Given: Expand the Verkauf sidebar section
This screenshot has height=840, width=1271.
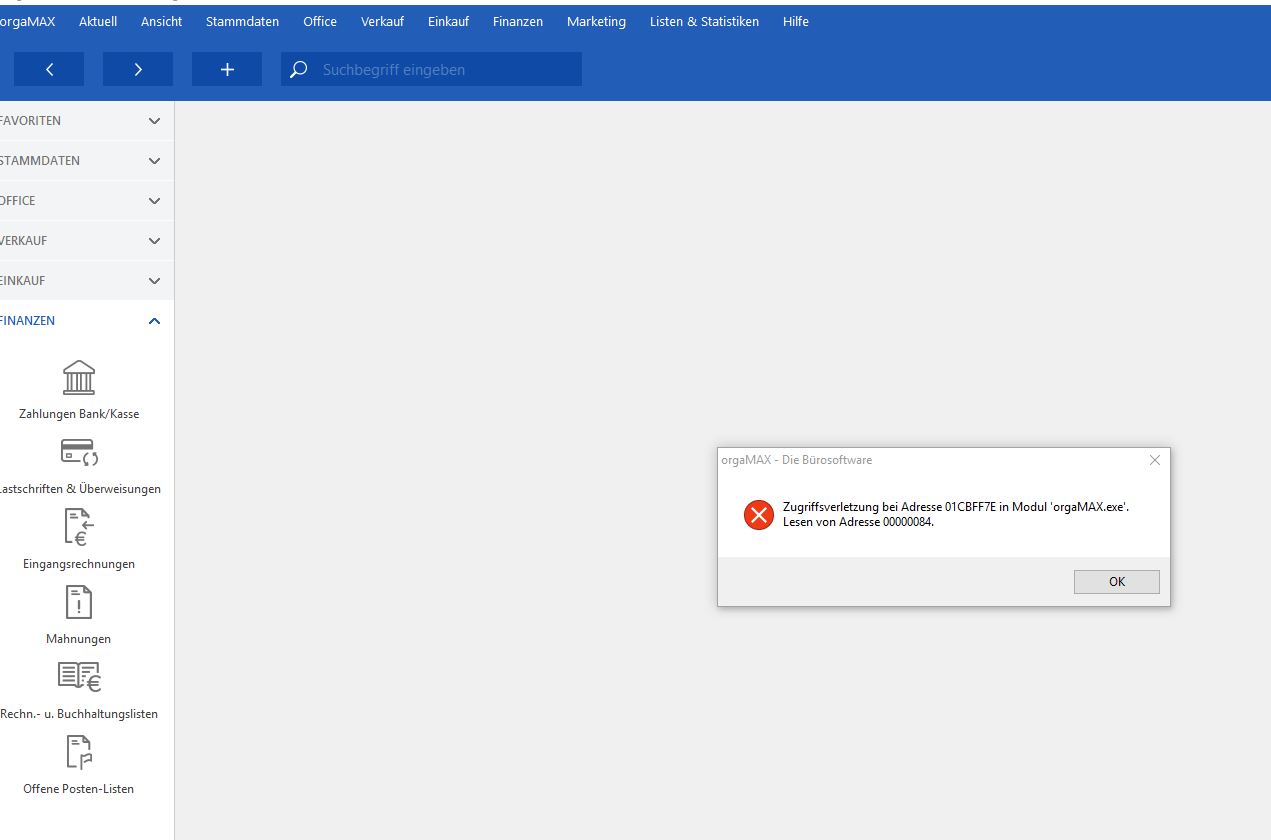Looking at the screenshot, I should pyautogui.click(x=87, y=241).
